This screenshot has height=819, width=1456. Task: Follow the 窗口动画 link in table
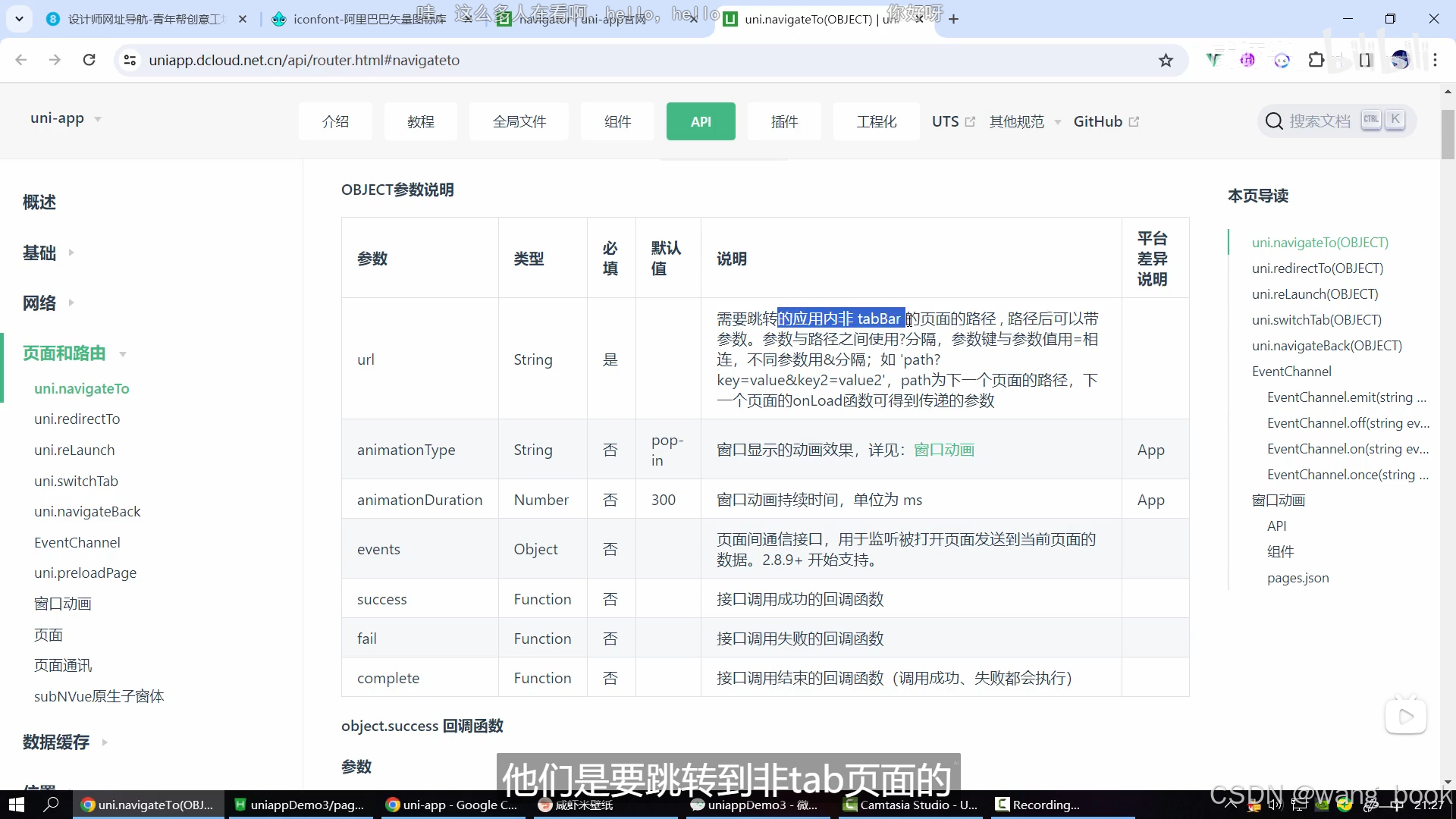(943, 450)
